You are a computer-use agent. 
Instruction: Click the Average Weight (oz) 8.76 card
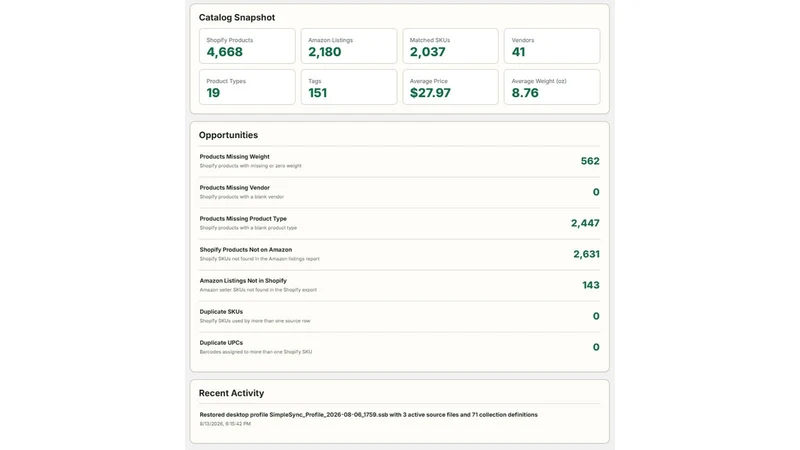552,87
